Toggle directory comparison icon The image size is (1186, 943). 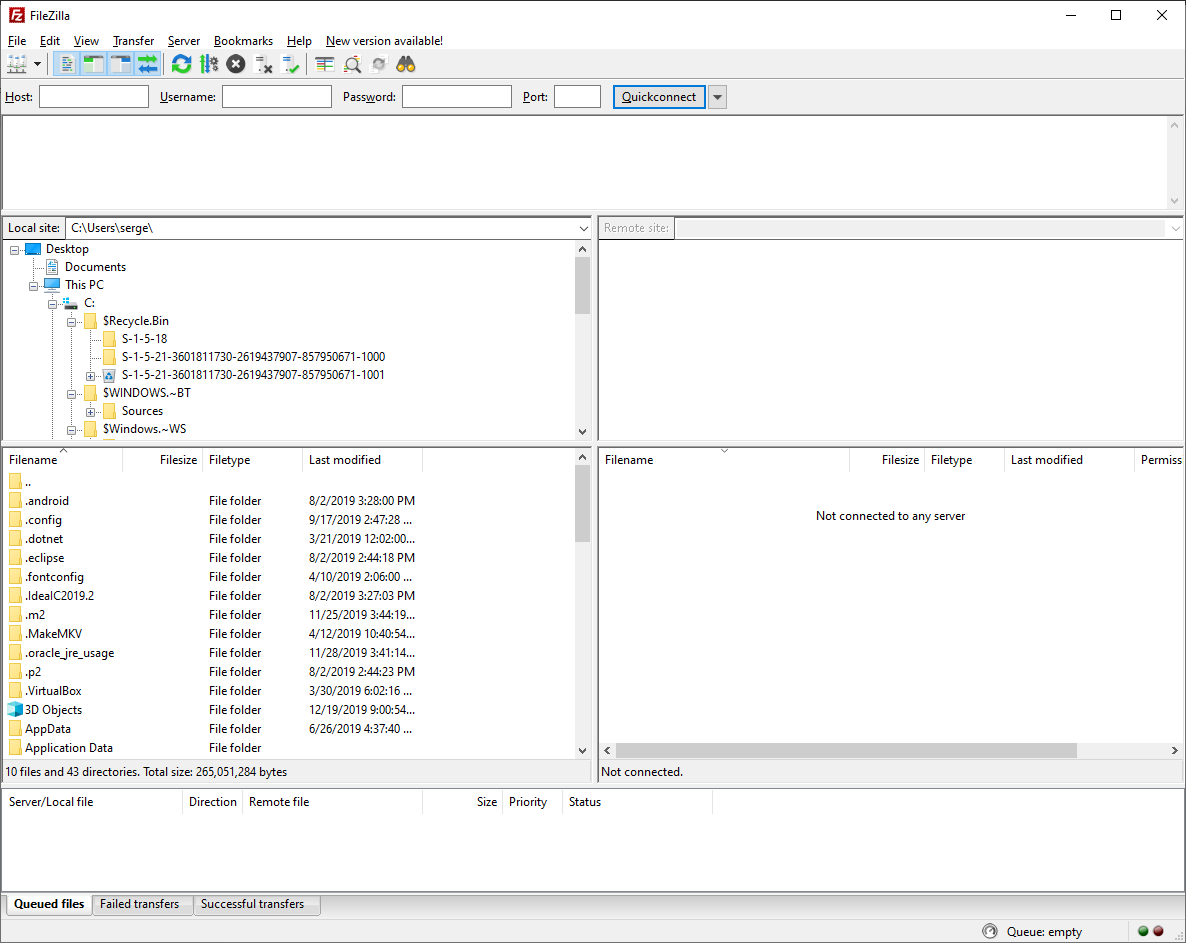352,65
